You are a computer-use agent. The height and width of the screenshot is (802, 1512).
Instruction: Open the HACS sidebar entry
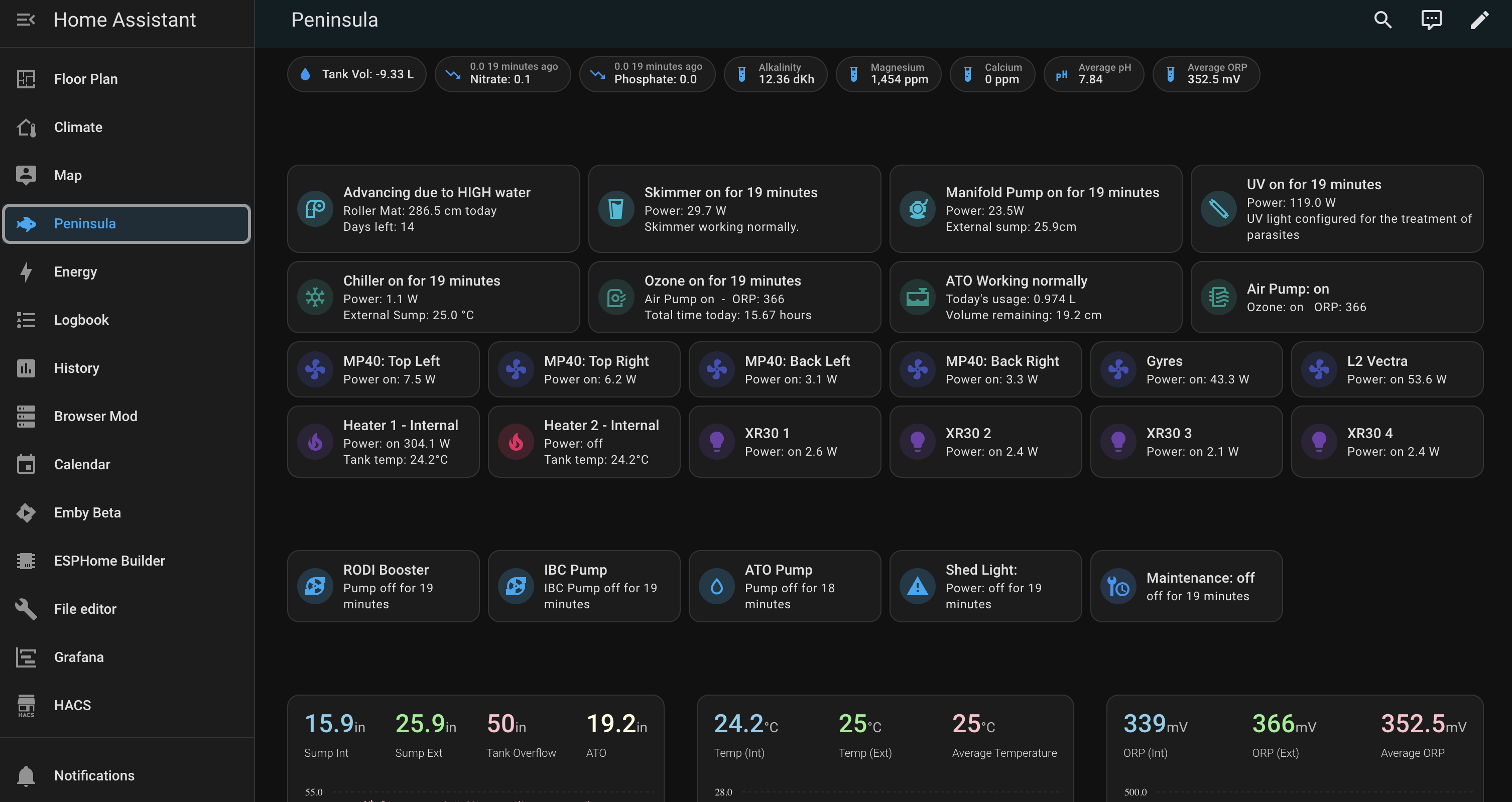72,705
